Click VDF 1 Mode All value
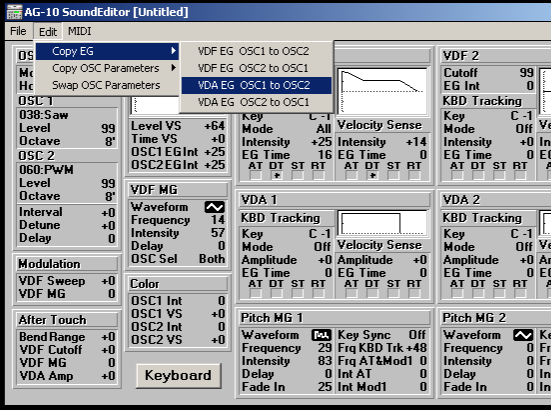551x410 pixels. coord(323,129)
